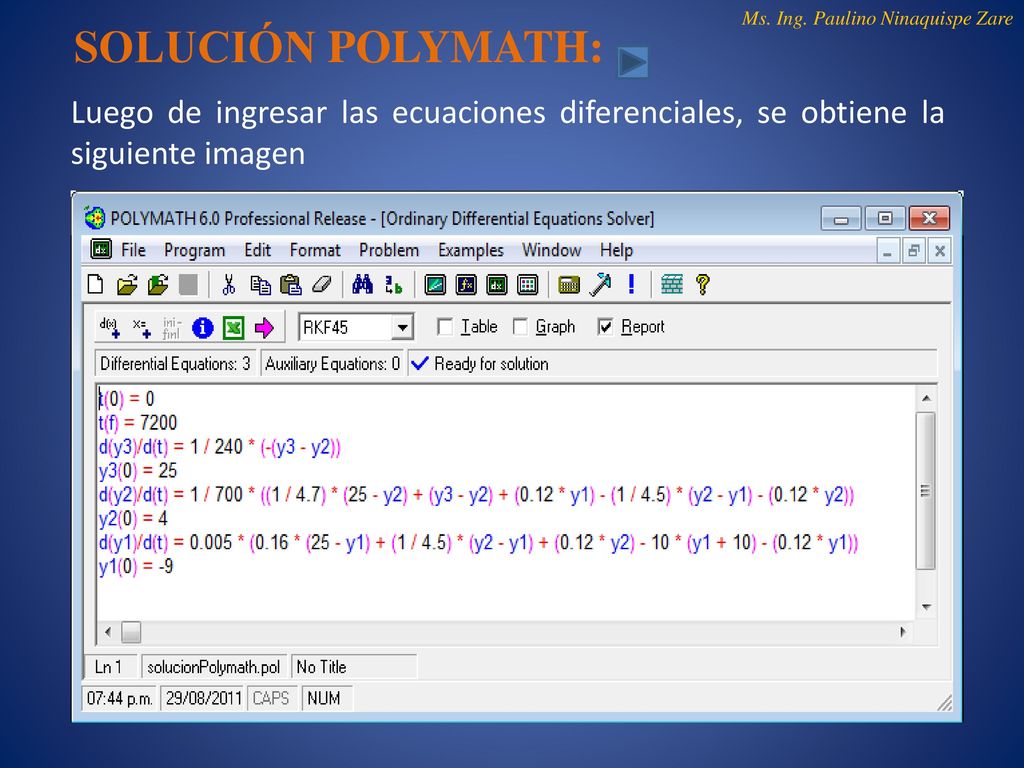Click the ini-finl initial/final values icon
This screenshot has width=1024, height=768.
(x=171, y=327)
